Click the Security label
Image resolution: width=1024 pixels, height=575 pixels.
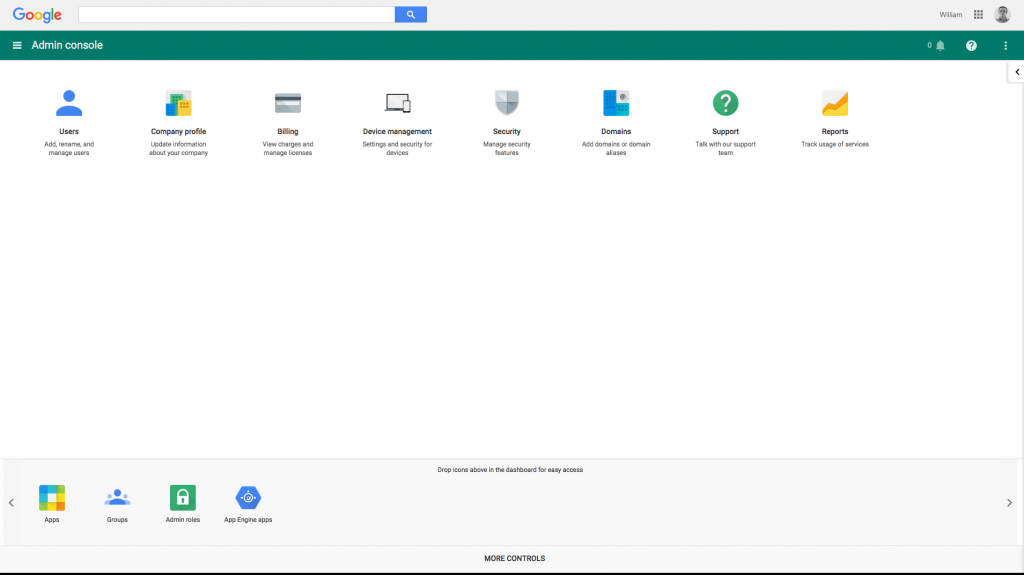click(x=507, y=131)
